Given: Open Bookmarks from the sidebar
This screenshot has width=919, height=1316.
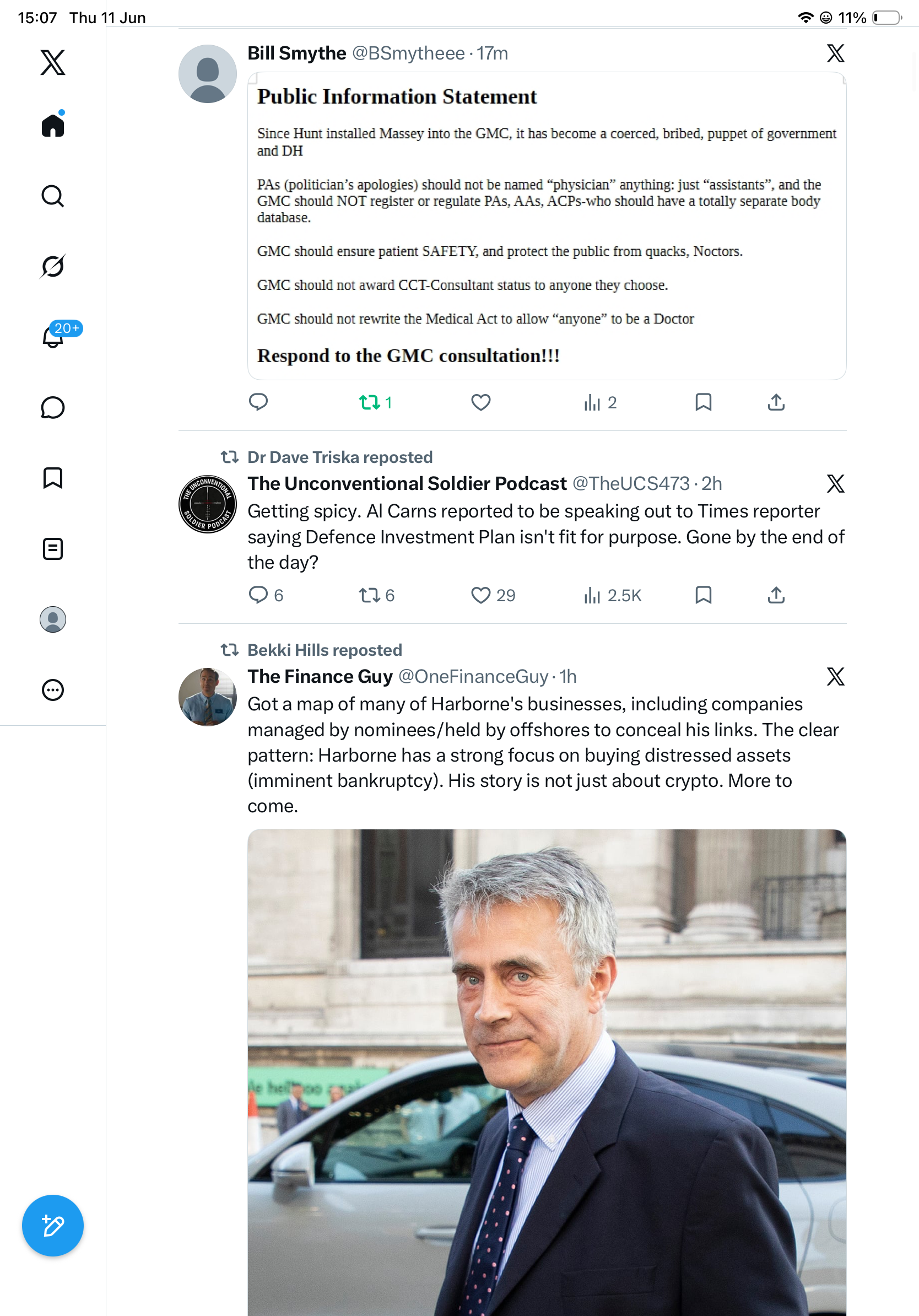Looking at the screenshot, I should (53, 478).
